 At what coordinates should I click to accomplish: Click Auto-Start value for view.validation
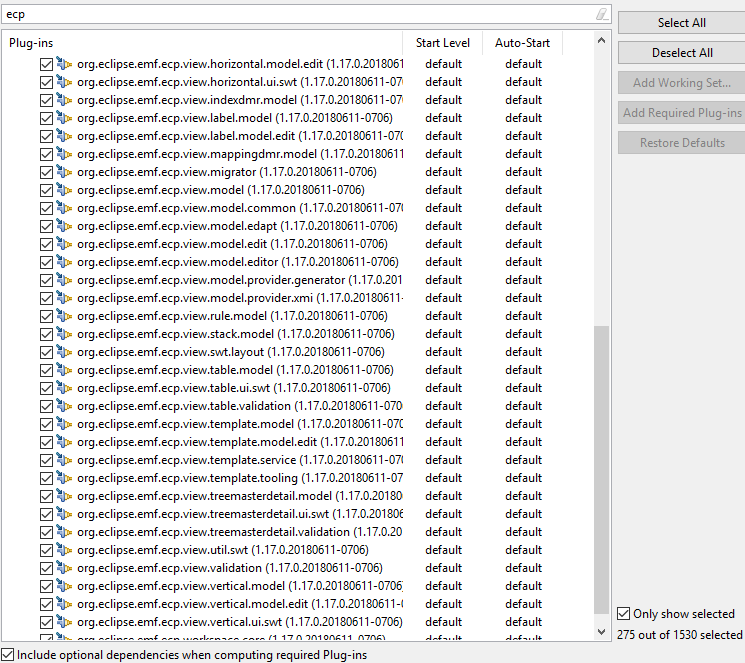[523, 568]
